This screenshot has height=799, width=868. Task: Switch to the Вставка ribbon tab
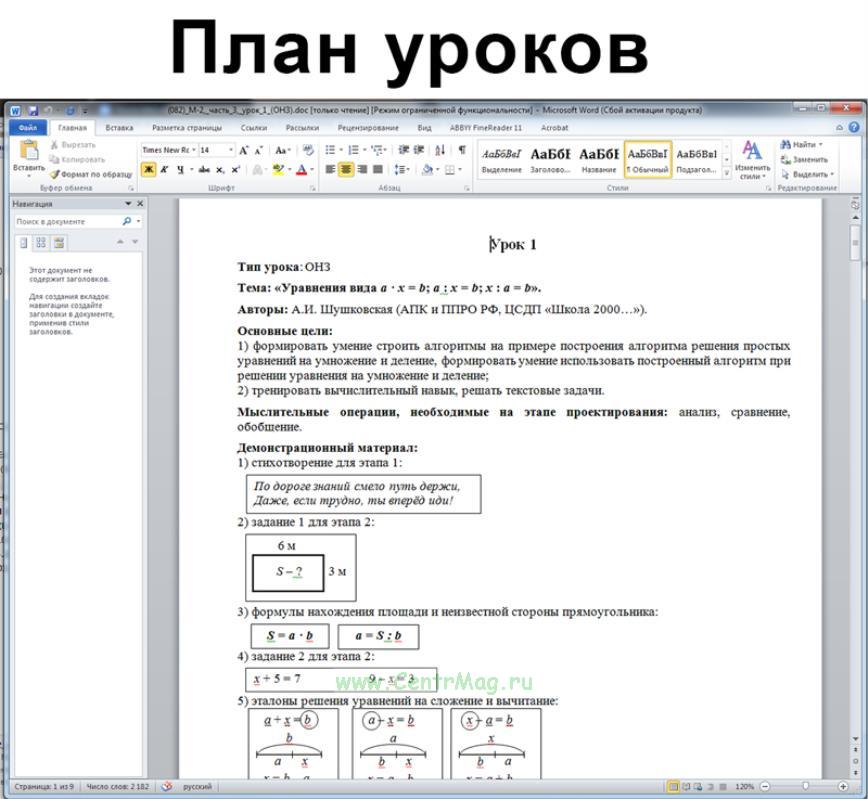119,127
